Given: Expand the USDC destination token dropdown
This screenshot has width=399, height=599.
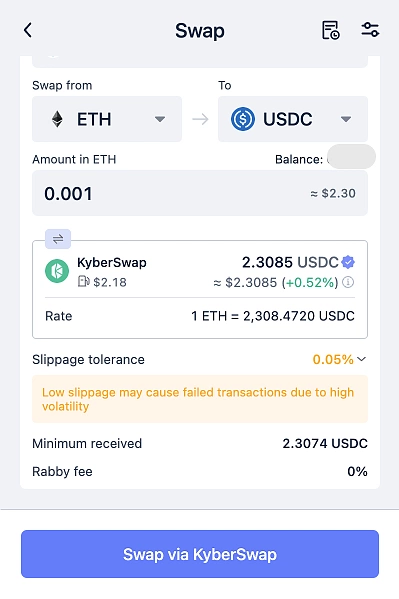Looking at the screenshot, I should click(x=293, y=119).
